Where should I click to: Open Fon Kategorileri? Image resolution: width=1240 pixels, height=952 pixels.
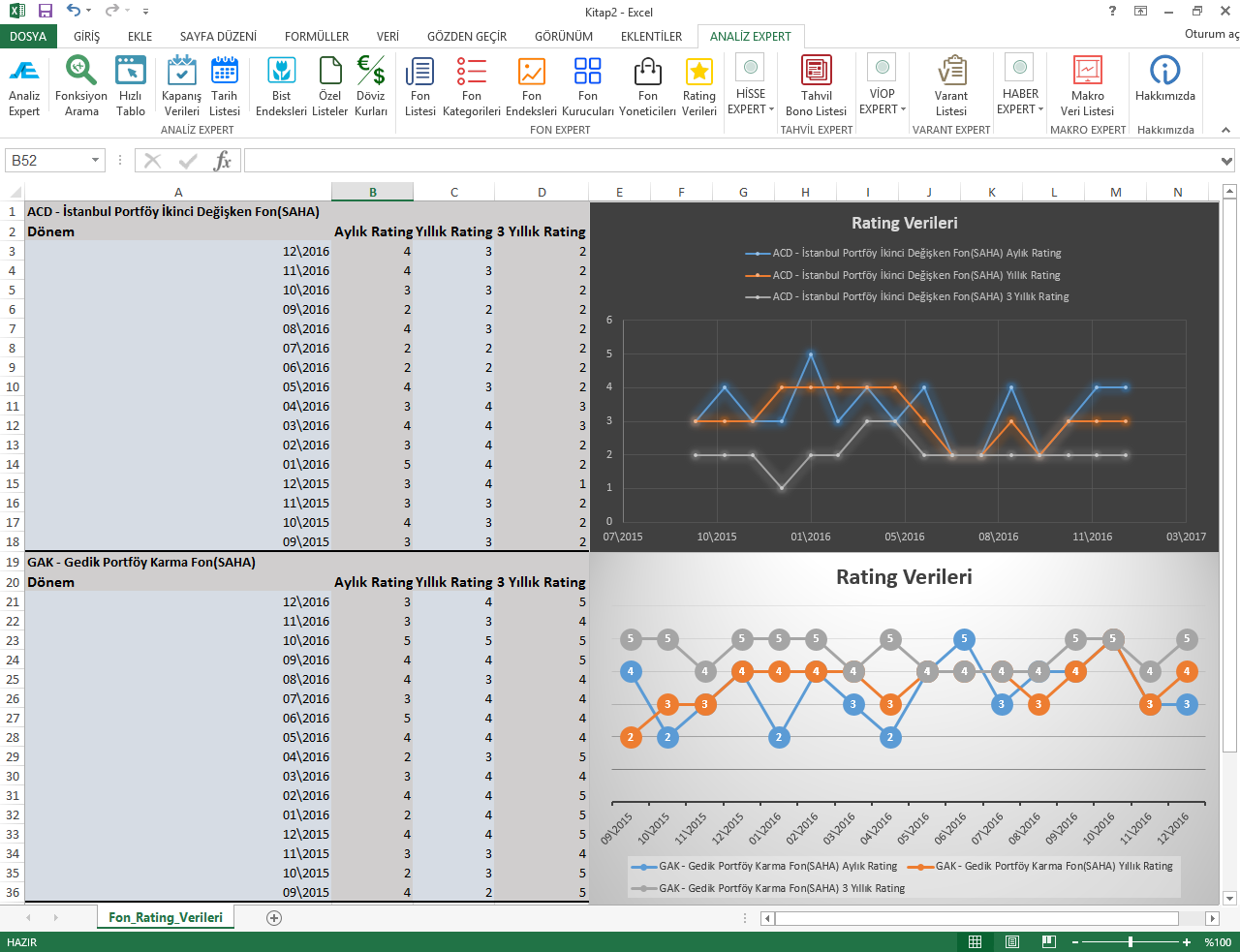point(472,86)
